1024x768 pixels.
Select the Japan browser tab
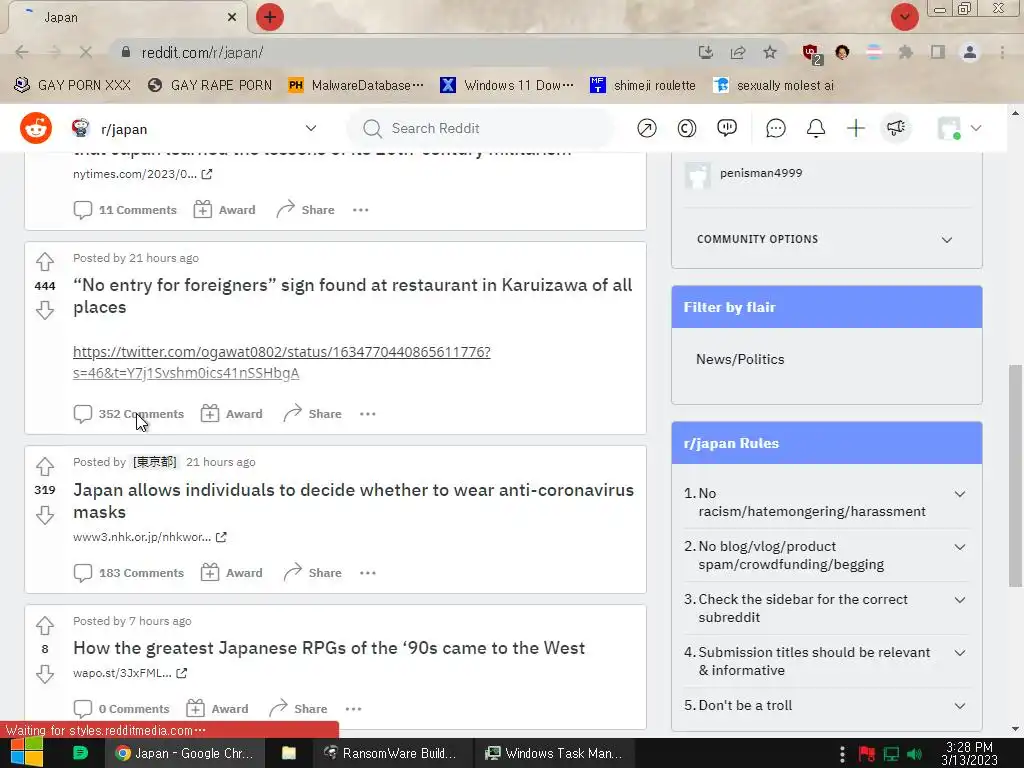127,18
